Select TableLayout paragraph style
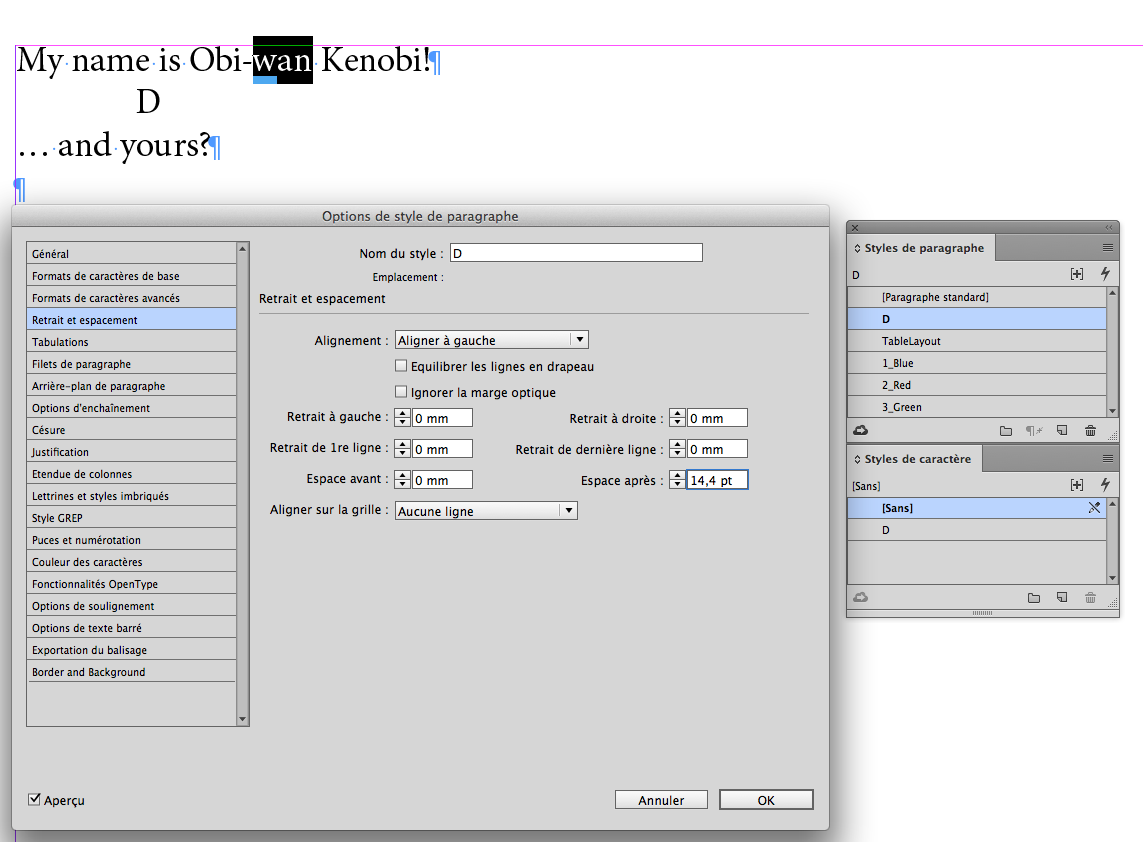Image resolution: width=1143 pixels, height=842 pixels. tap(977, 340)
